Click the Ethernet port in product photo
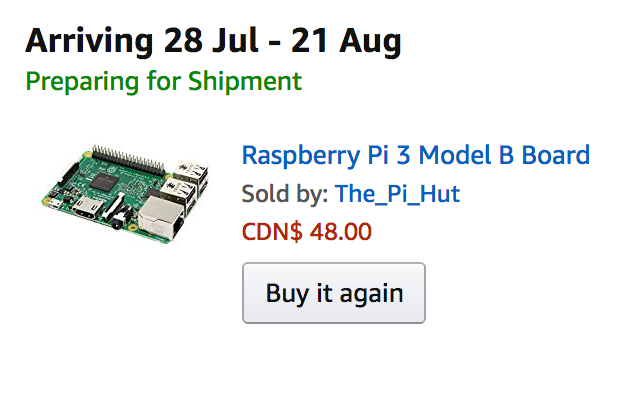This screenshot has height=414, width=638. click(161, 219)
